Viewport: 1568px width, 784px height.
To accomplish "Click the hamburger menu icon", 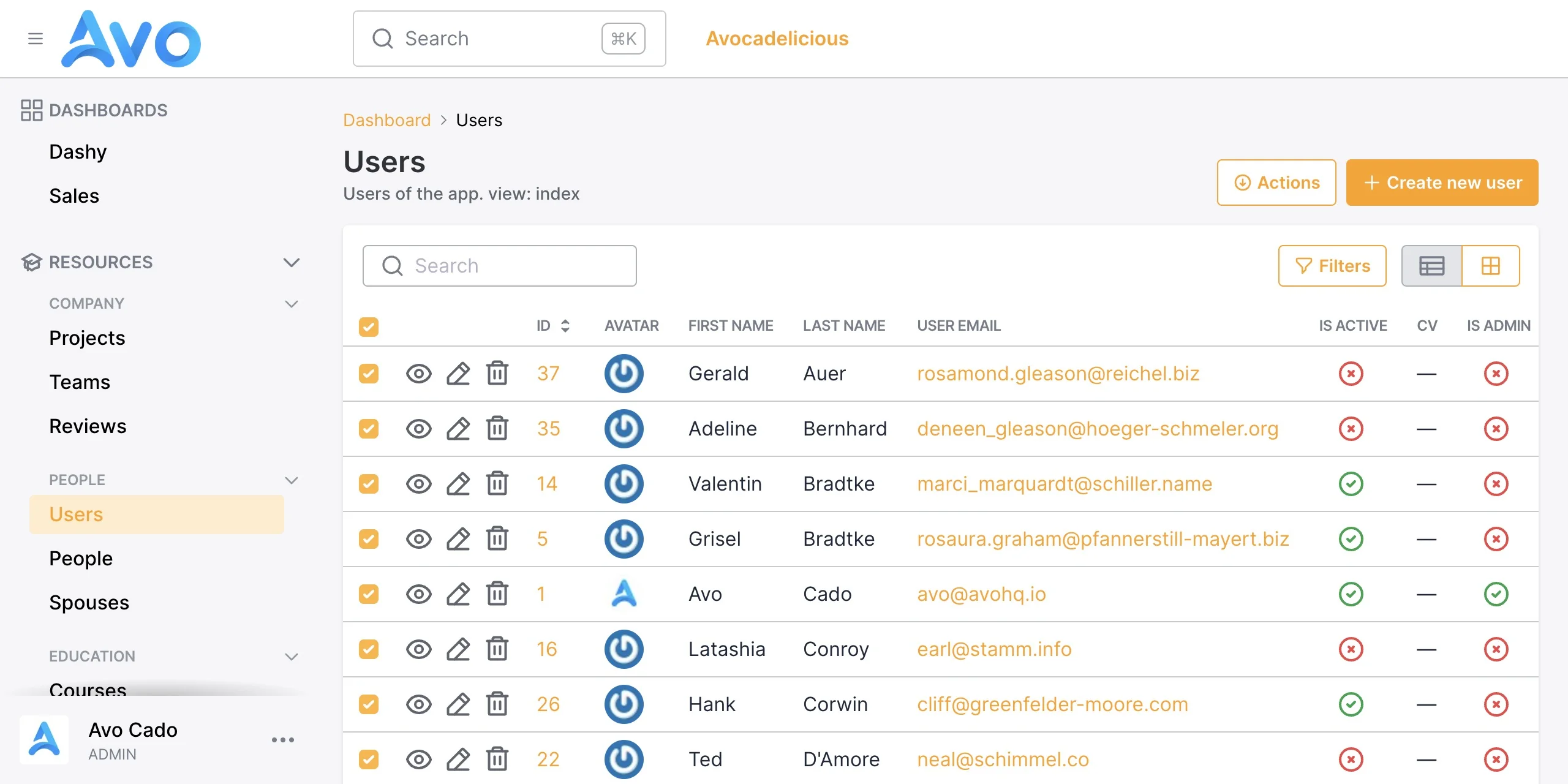I will point(36,39).
